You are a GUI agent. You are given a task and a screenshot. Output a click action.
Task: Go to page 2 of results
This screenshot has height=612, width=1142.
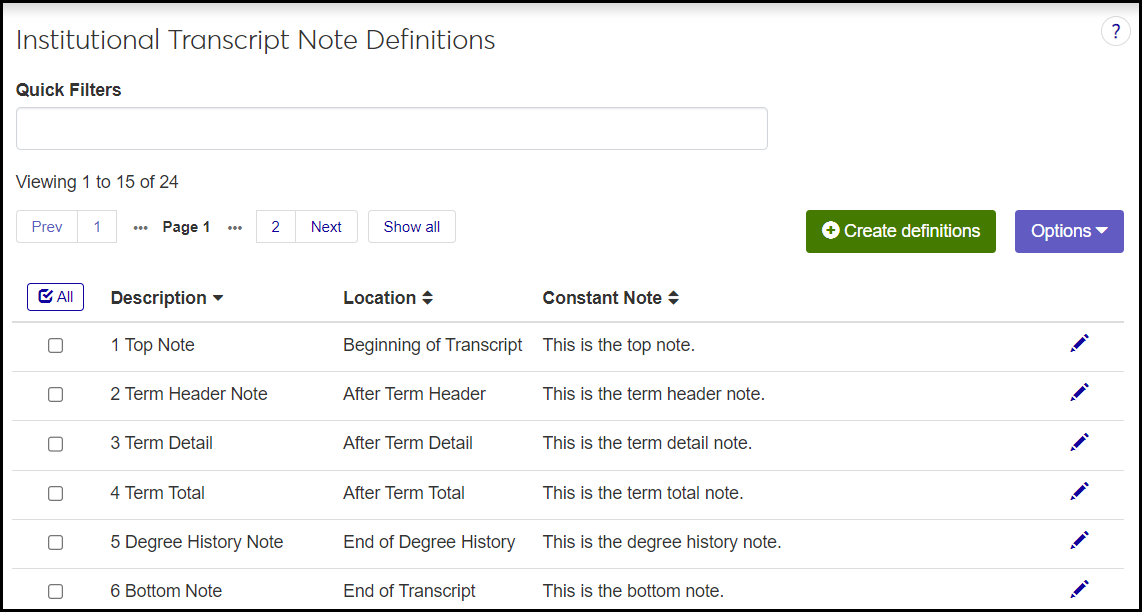coord(276,227)
